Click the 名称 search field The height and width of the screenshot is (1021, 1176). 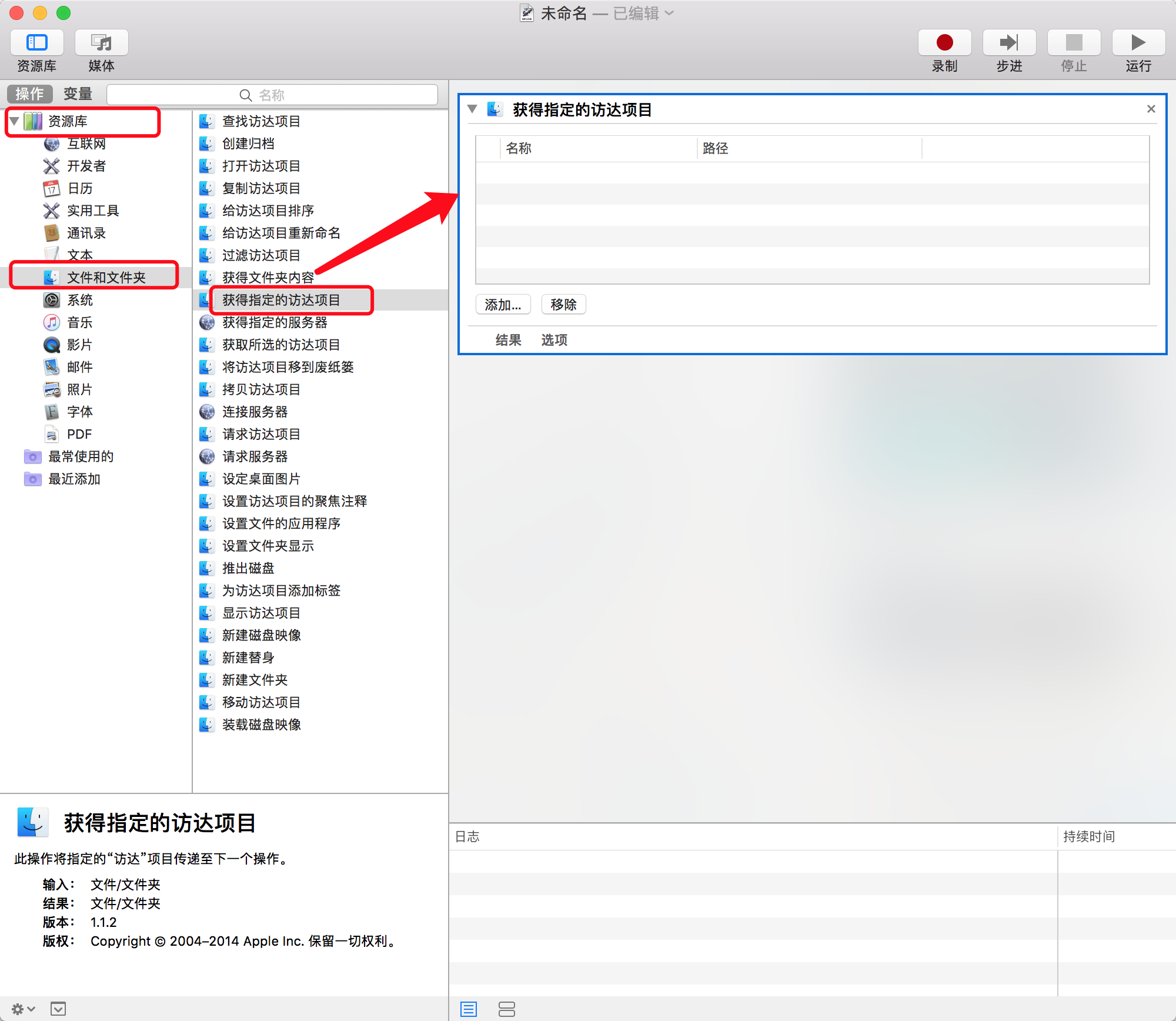272,95
